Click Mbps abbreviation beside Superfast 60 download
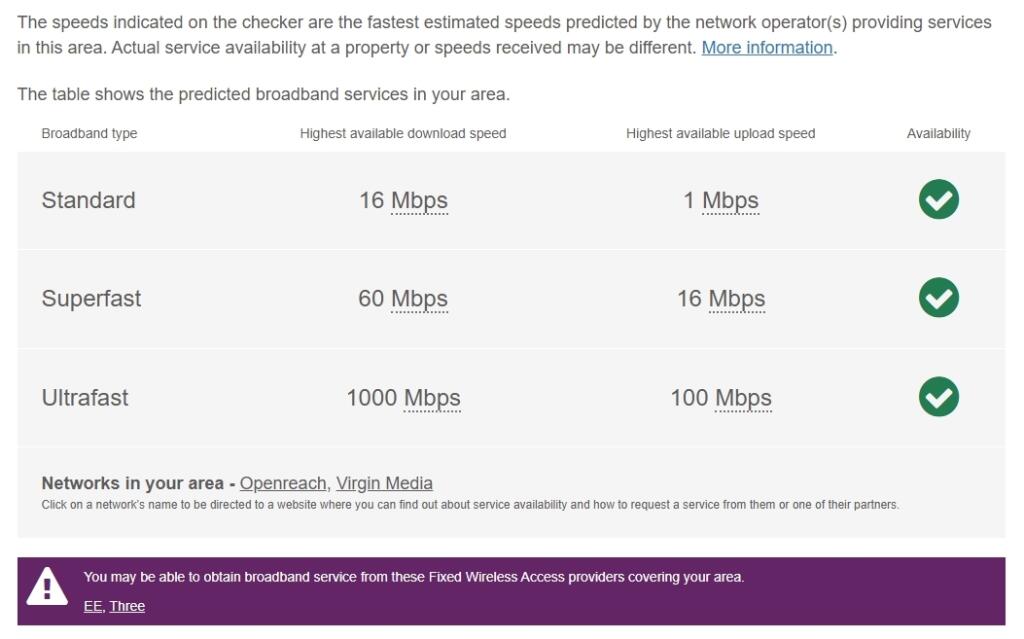The width and height of the screenshot is (1024, 639). (x=419, y=299)
